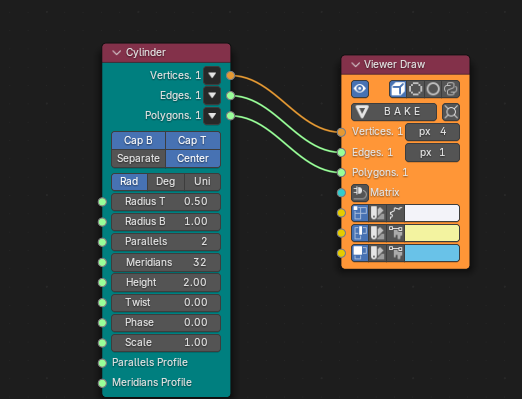Click the Parallels value field

(x=166, y=242)
